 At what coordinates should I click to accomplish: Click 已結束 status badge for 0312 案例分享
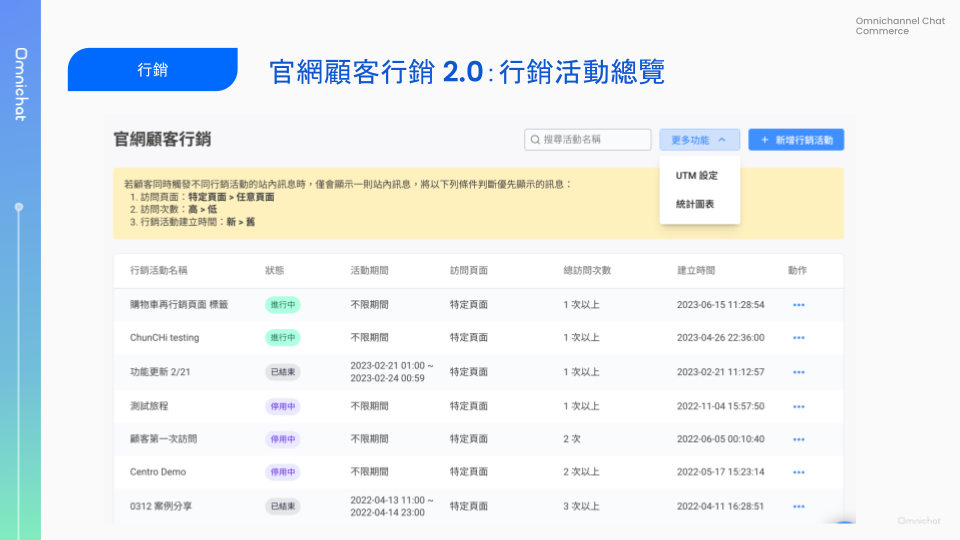(283, 507)
